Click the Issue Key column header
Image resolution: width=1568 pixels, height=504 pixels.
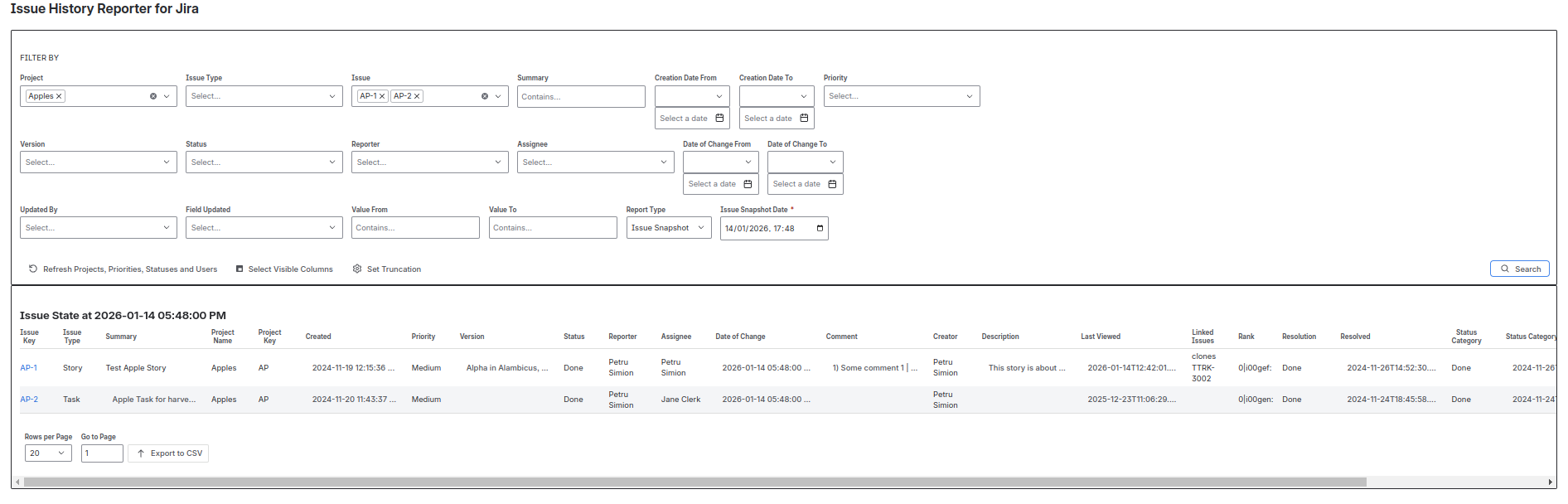pos(29,337)
